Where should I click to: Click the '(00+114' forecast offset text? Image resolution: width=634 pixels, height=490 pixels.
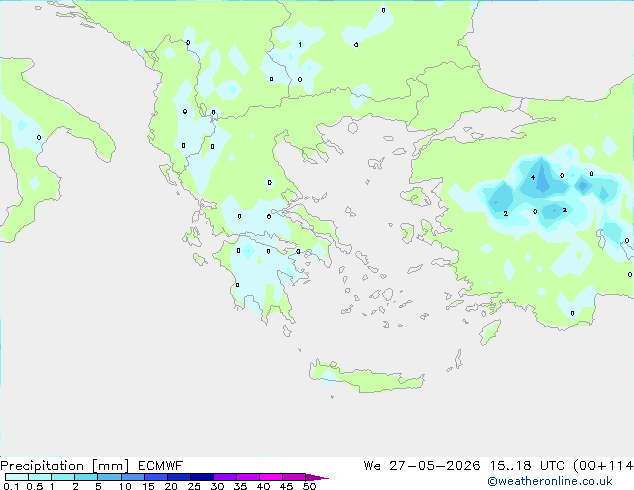(x=603, y=466)
